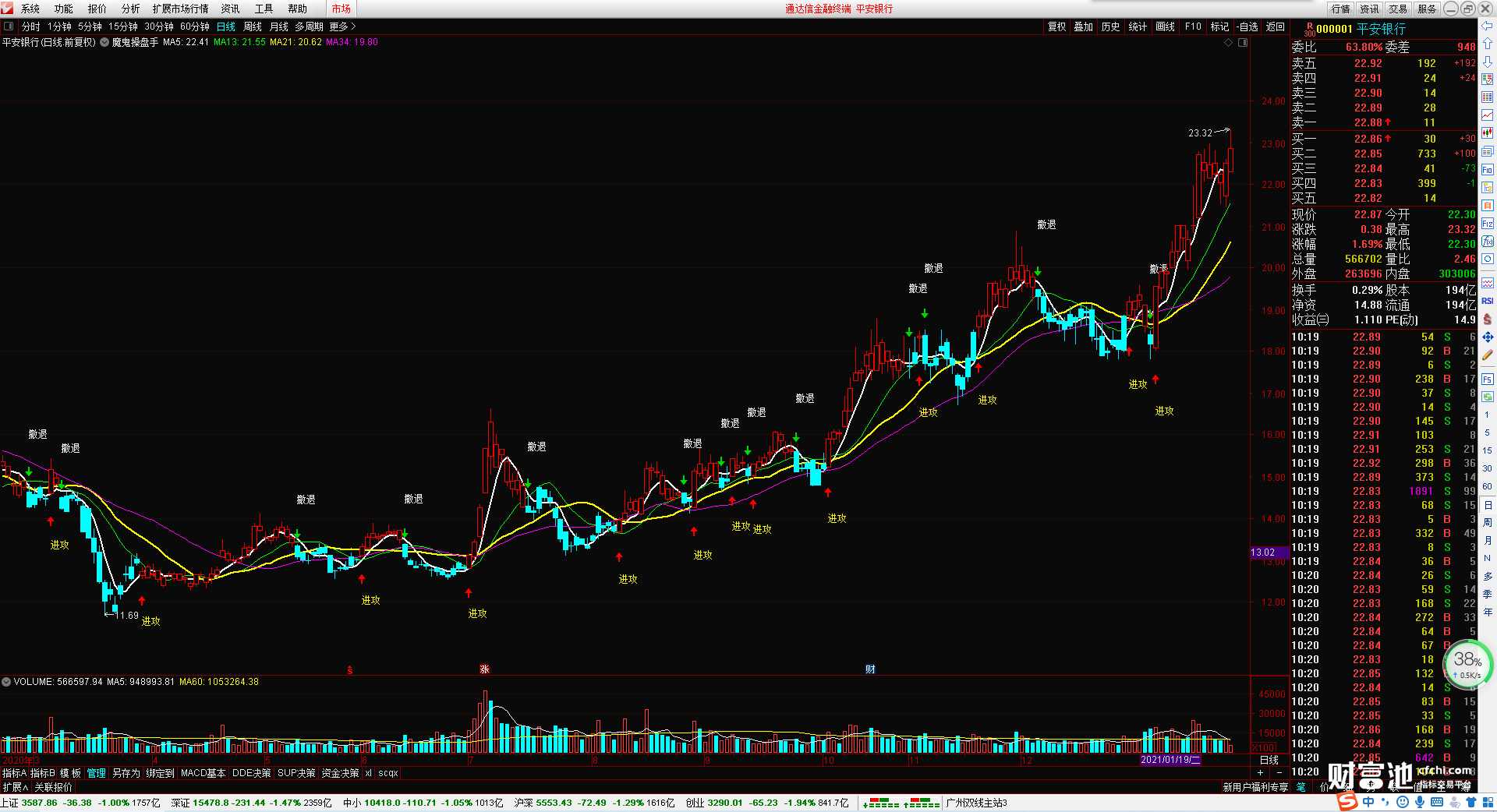Switch period to 日 in right sidebar

point(1488,505)
